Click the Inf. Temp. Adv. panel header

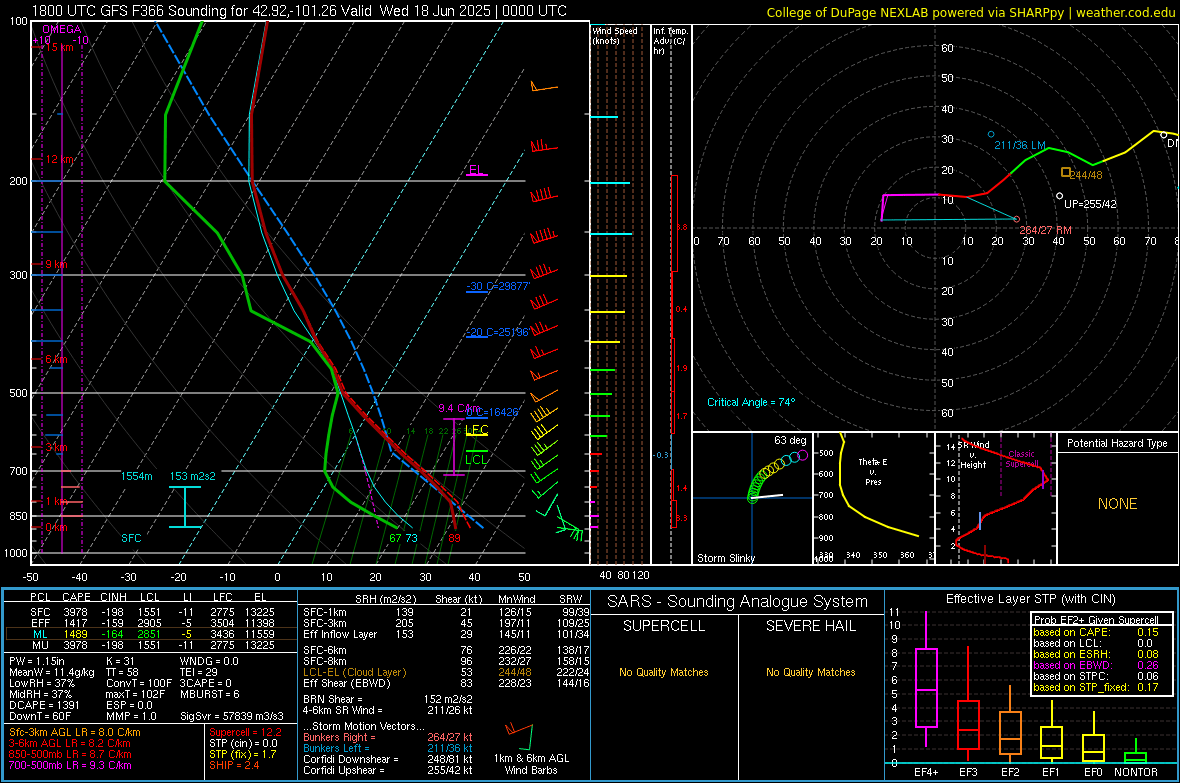click(x=670, y=41)
